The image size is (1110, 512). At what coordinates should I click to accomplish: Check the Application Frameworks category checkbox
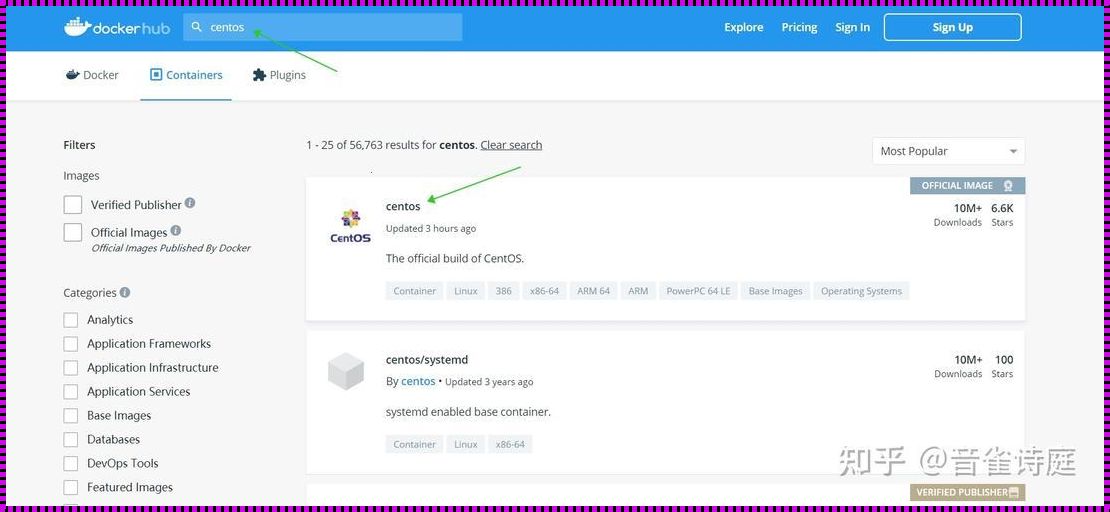click(x=71, y=344)
